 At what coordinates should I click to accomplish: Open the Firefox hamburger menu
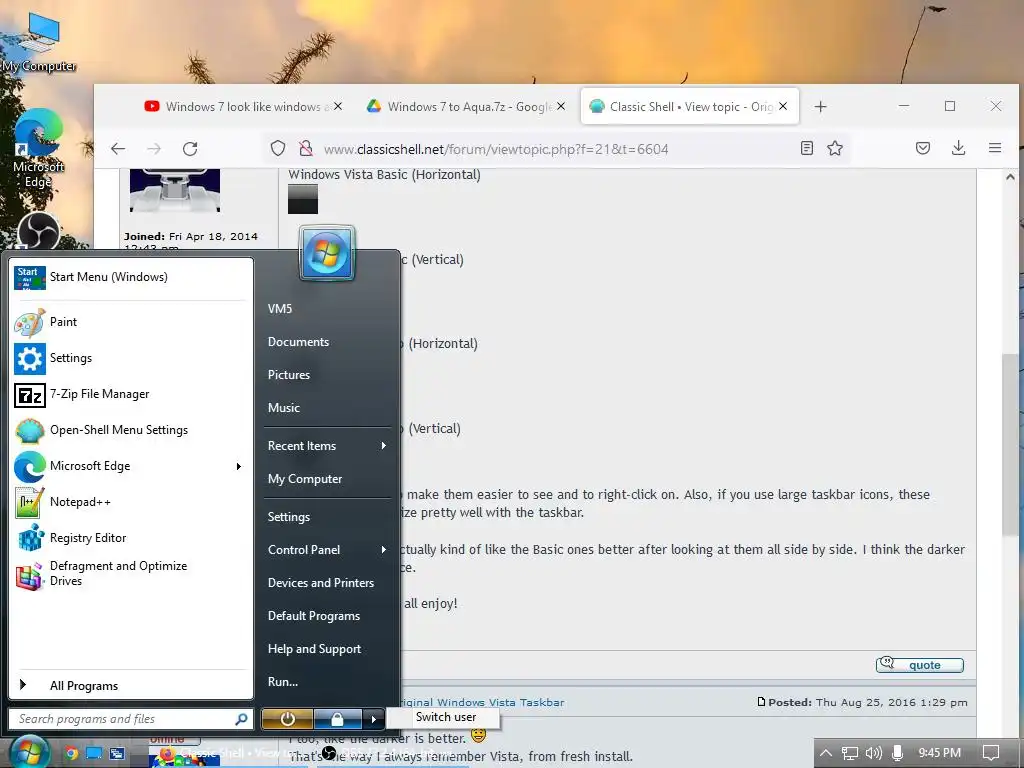point(995,148)
